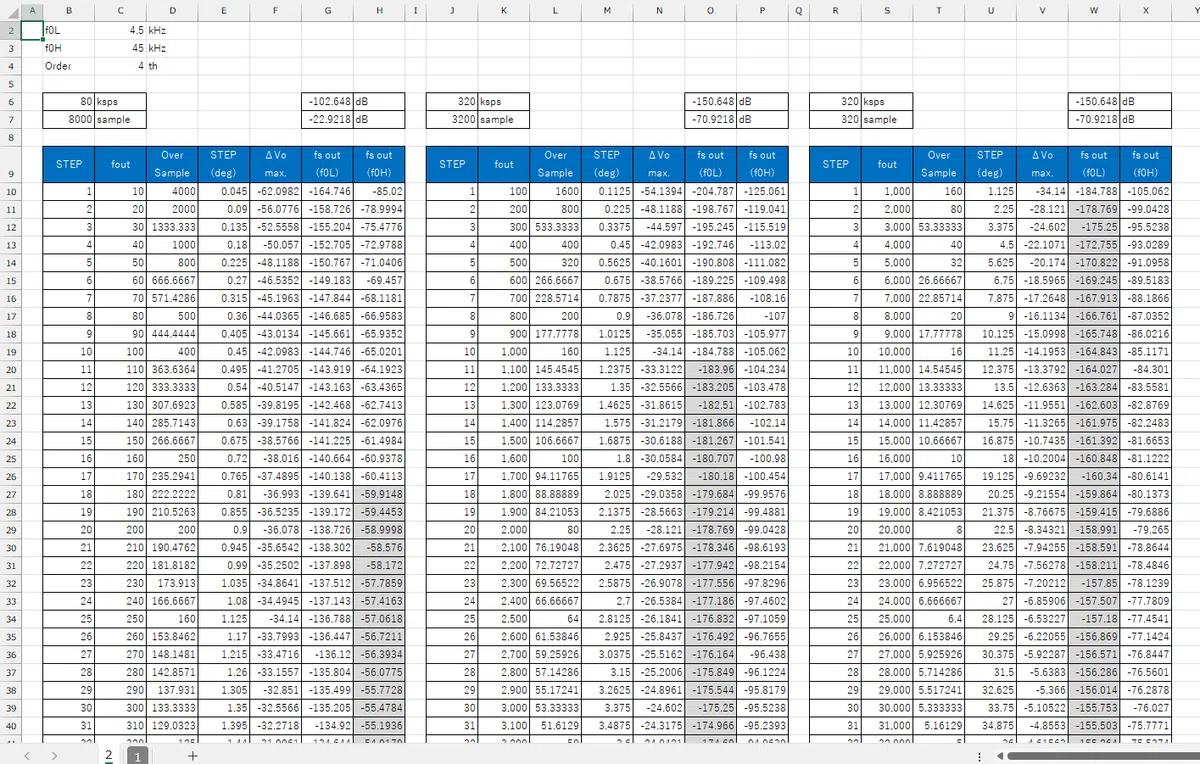The image size is (1200, 764).
Task: Select column W header
Action: (x=1093, y=11)
